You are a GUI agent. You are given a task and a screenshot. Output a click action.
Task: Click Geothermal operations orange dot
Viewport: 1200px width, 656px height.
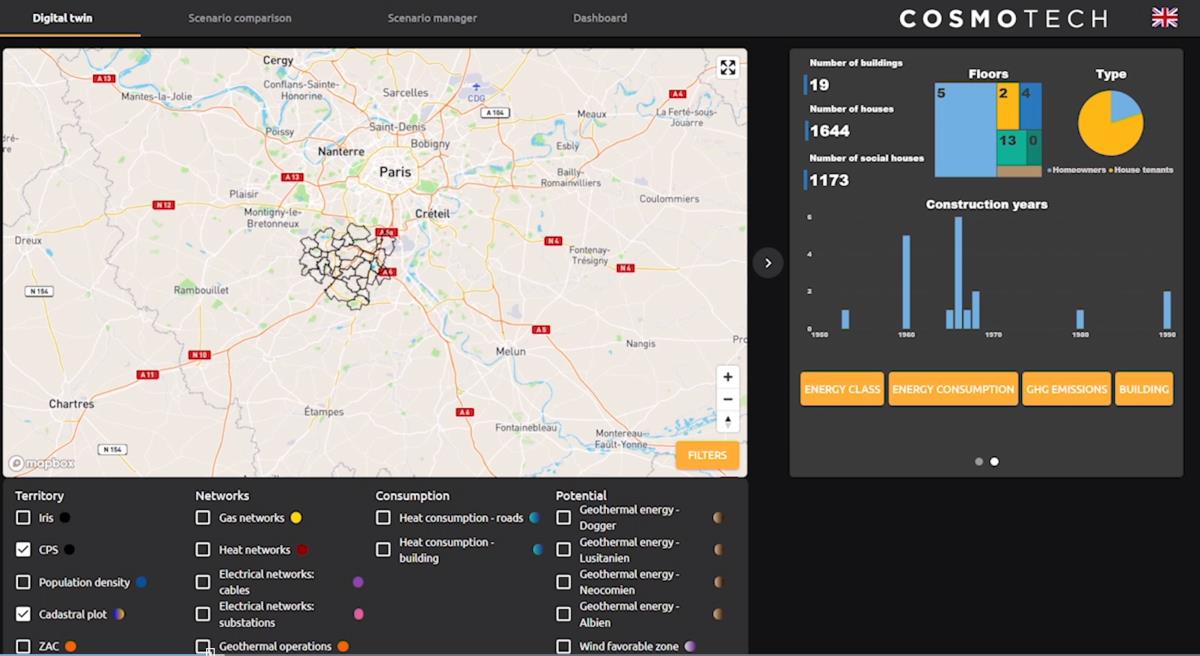click(343, 646)
